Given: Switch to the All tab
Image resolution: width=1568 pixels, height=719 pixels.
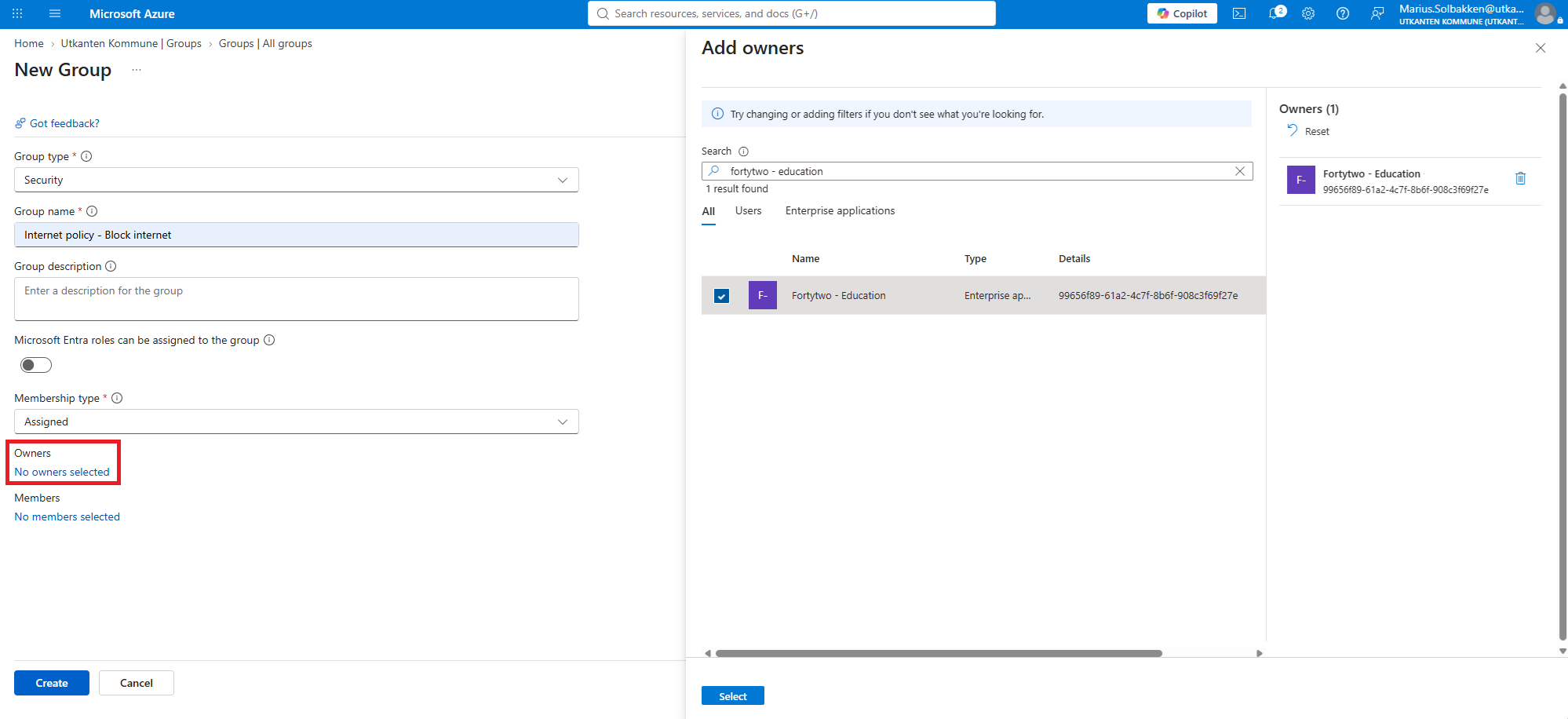Looking at the screenshot, I should click(709, 211).
